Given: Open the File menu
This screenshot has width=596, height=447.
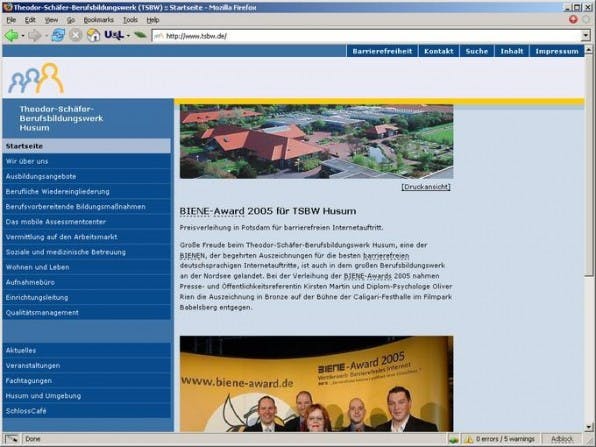Looking at the screenshot, I should 11,20.
